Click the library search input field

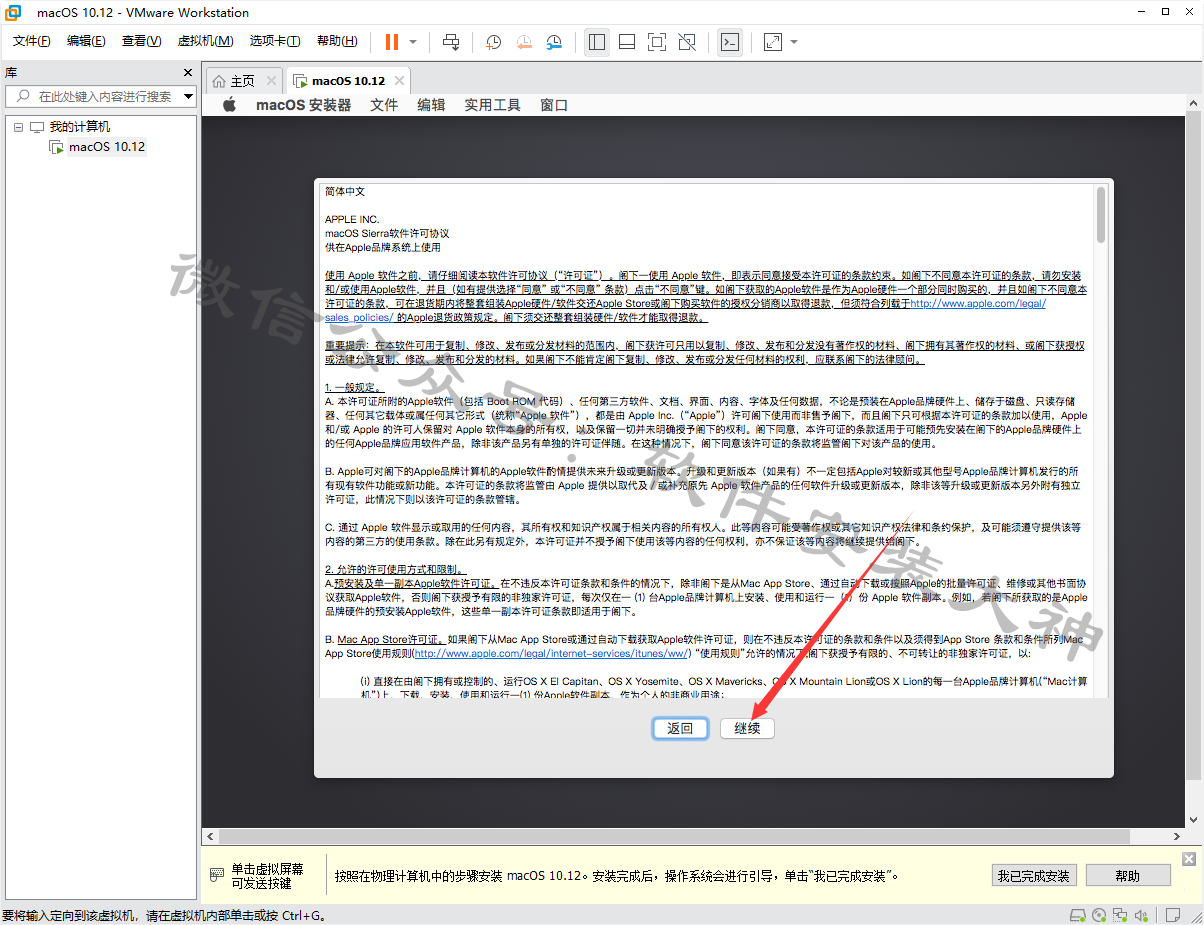[x=100, y=96]
